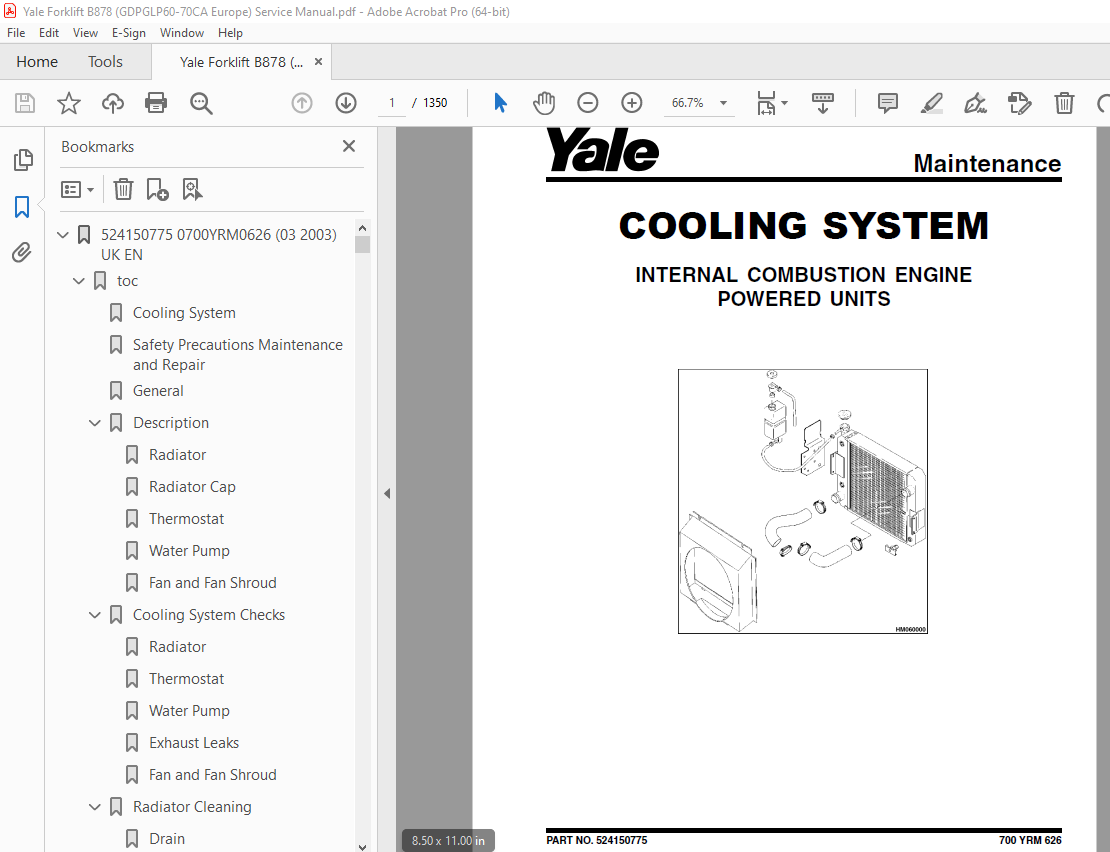The image size is (1110, 852).
Task: Switch to Home tab
Action: [x=37, y=62]
